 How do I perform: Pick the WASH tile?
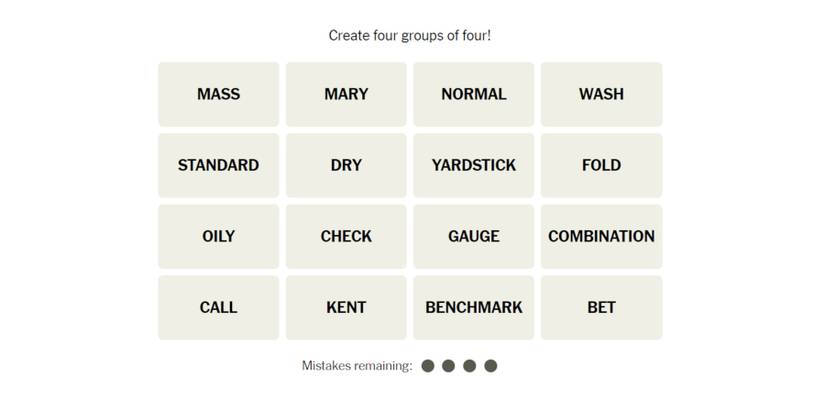[x=601, y=94]
